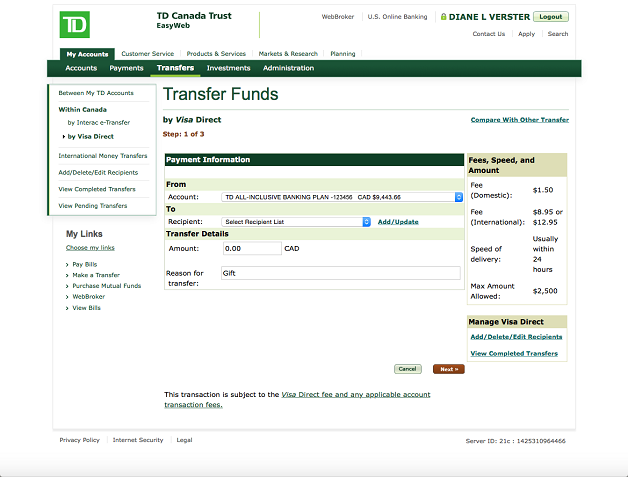The width and height of the screenshot is (628, 477).
Task: Open View Completed Transfers in the sidebar
Action: [x=97, y=189]
